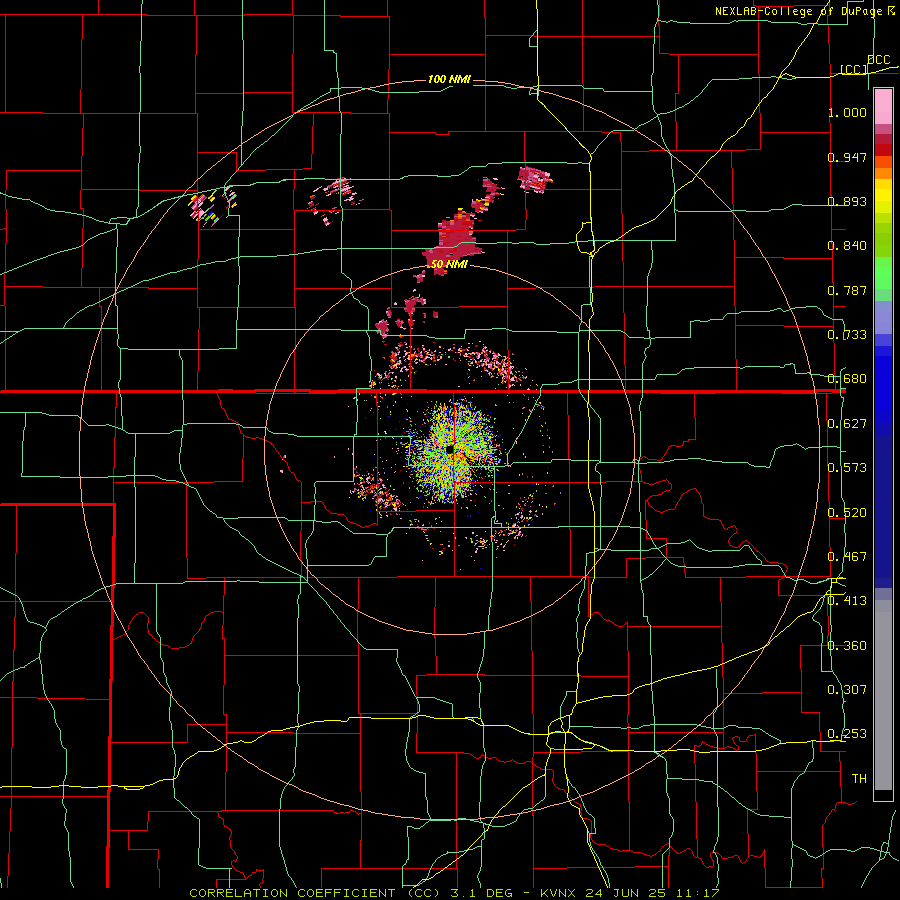Select the 0.307 scale value

click(x=847, y=690)
